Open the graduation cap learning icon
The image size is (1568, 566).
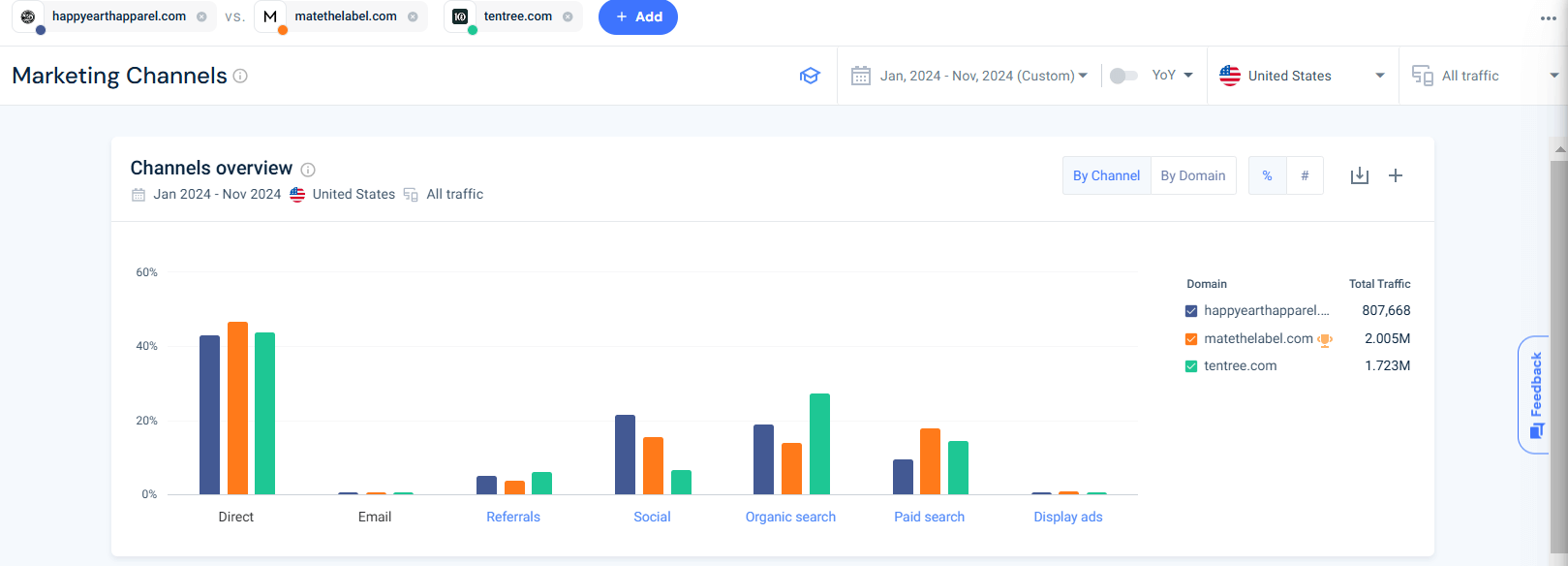pos(810,76)
